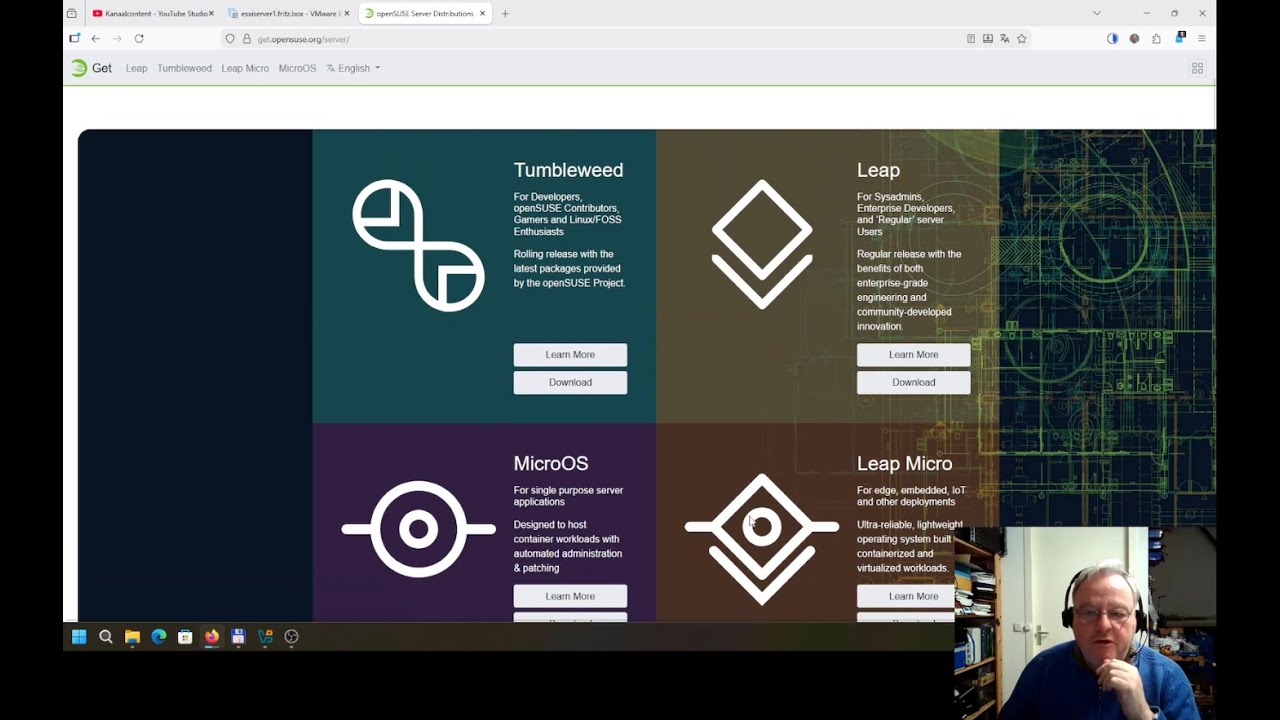Reload the current page
The height and width of the screenshot is (720, 1280).
click(x=139, y=39)
